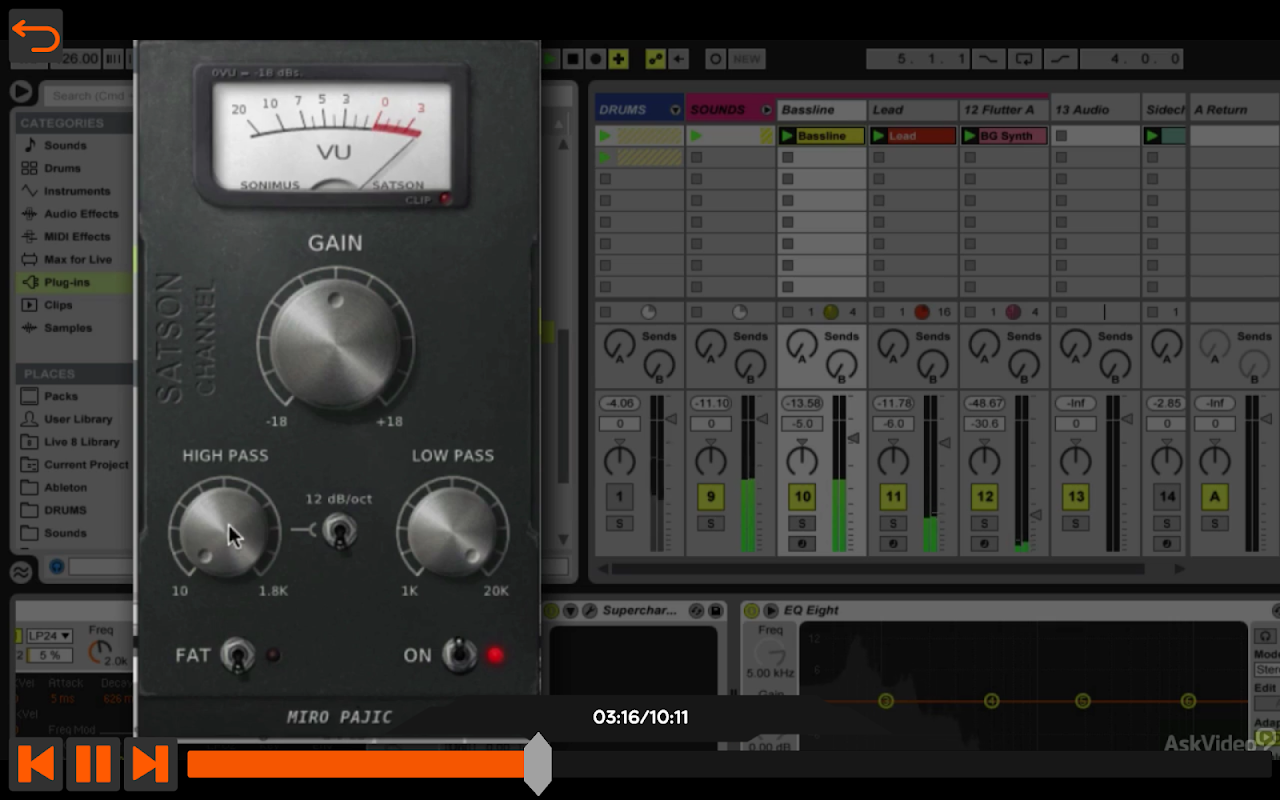Toggle track 12 activator button
This screenshot has height=800, width=1280.
[x=984, y=497]
